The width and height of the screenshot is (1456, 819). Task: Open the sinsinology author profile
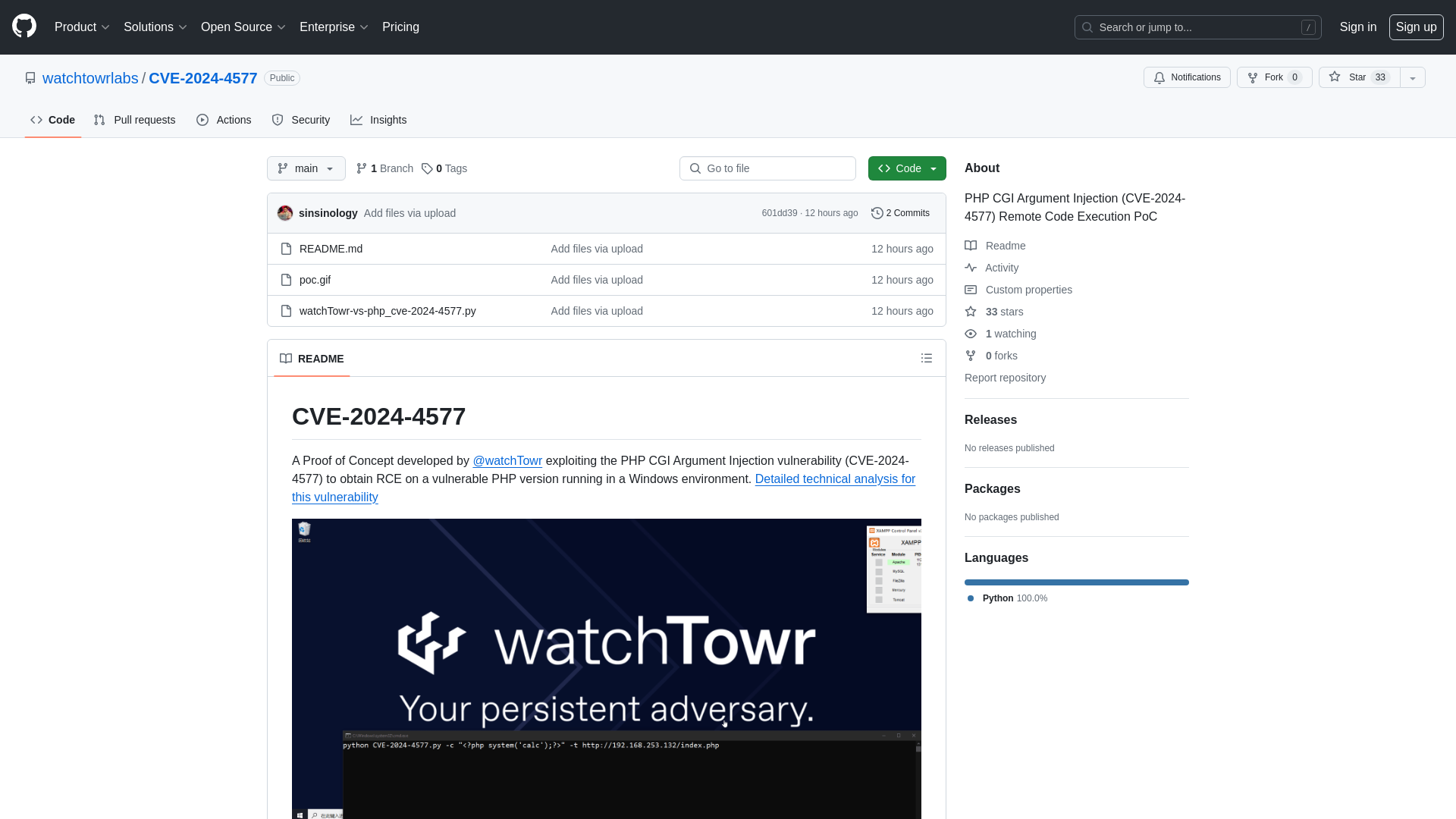328,213
